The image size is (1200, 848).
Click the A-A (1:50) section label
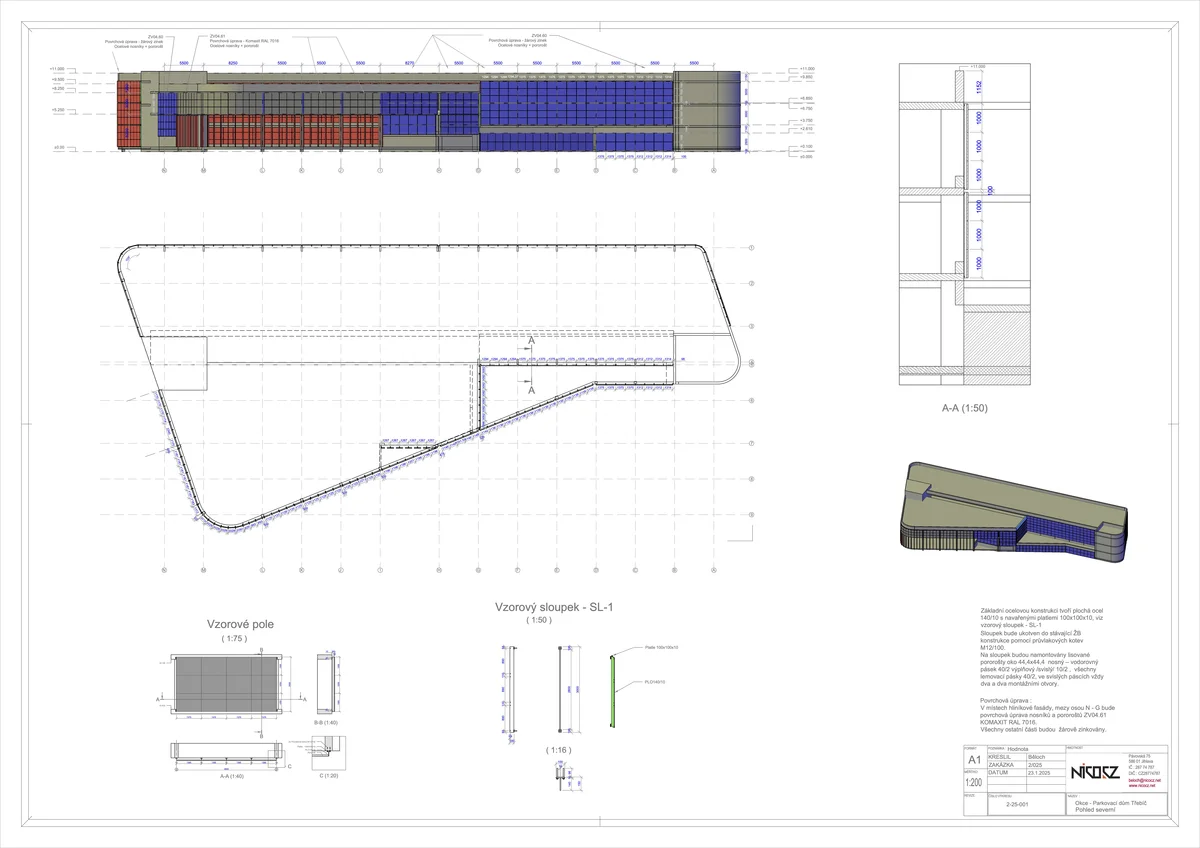point(964,409)
